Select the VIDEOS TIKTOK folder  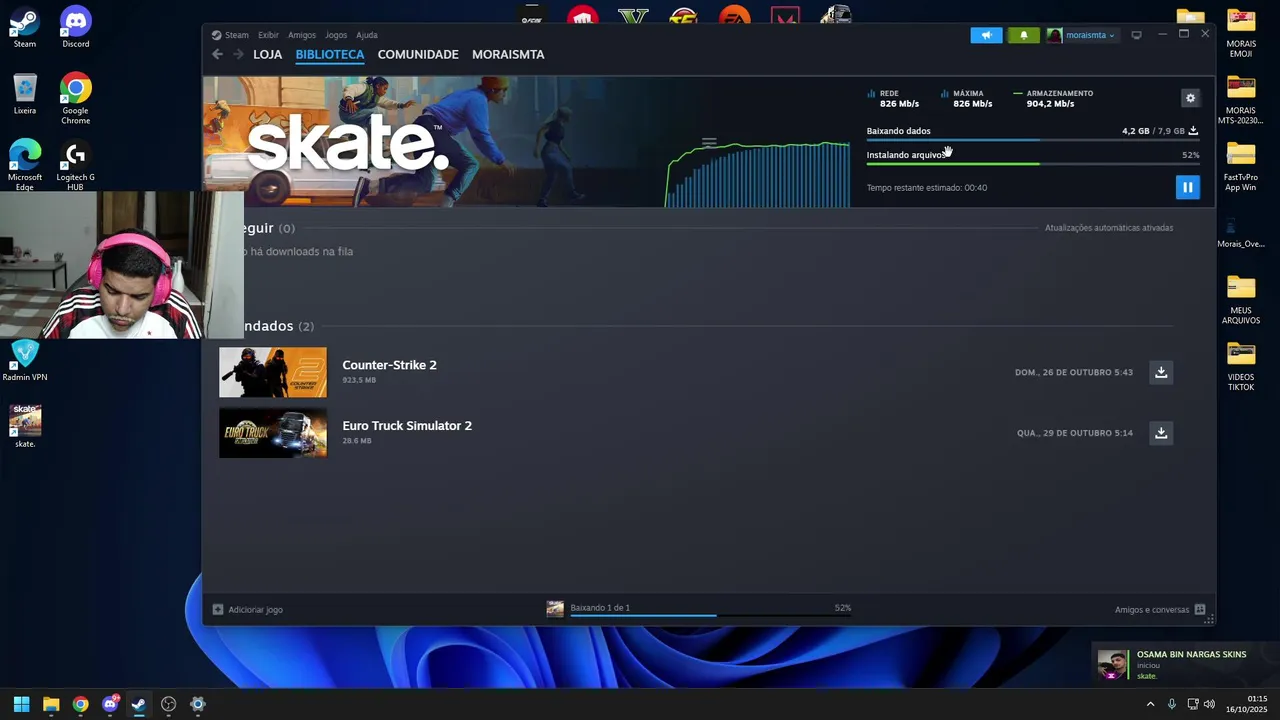coord(1241,367)
